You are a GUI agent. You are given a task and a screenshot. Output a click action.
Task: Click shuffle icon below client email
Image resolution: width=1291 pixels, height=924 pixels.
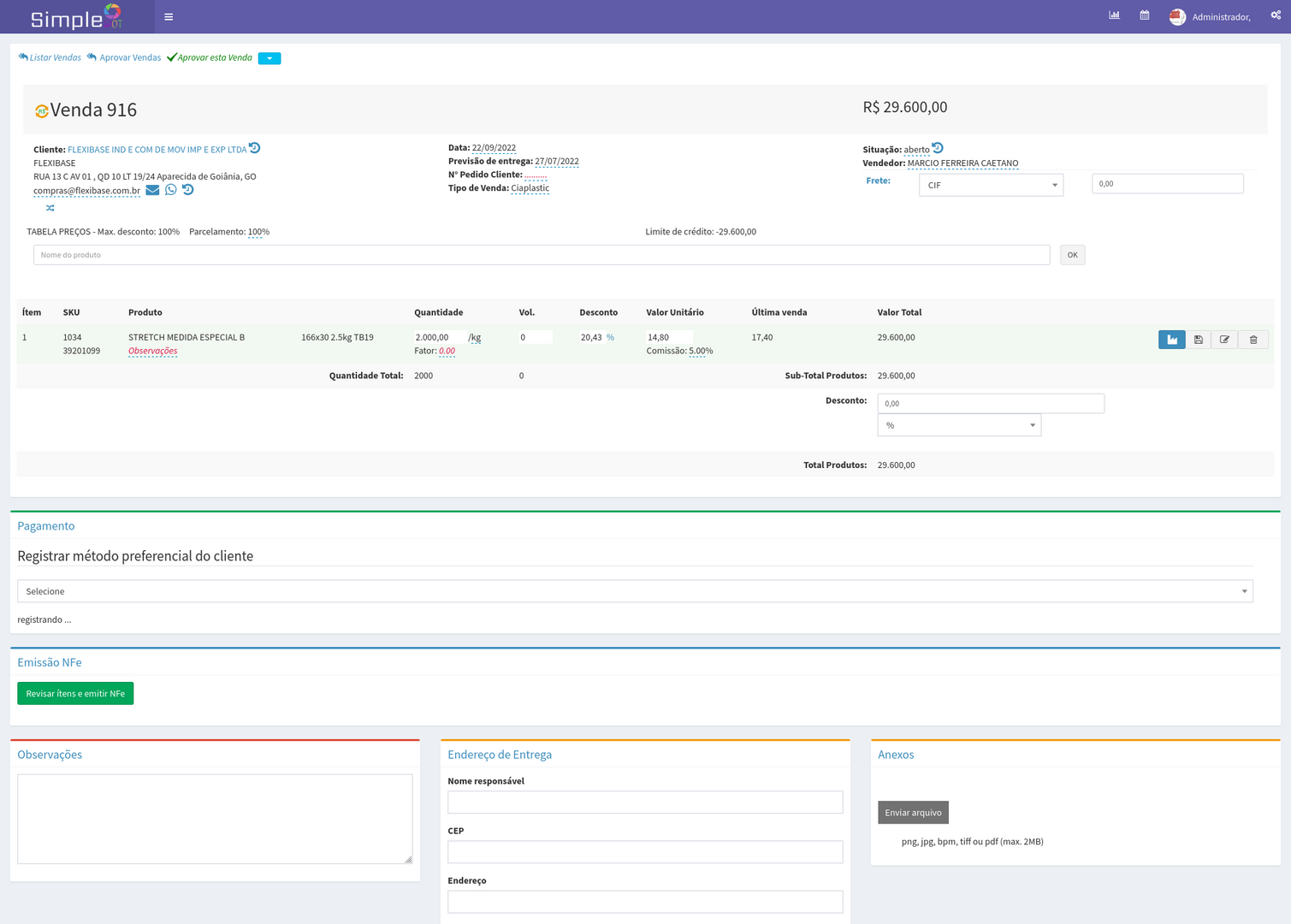point(50,208)
